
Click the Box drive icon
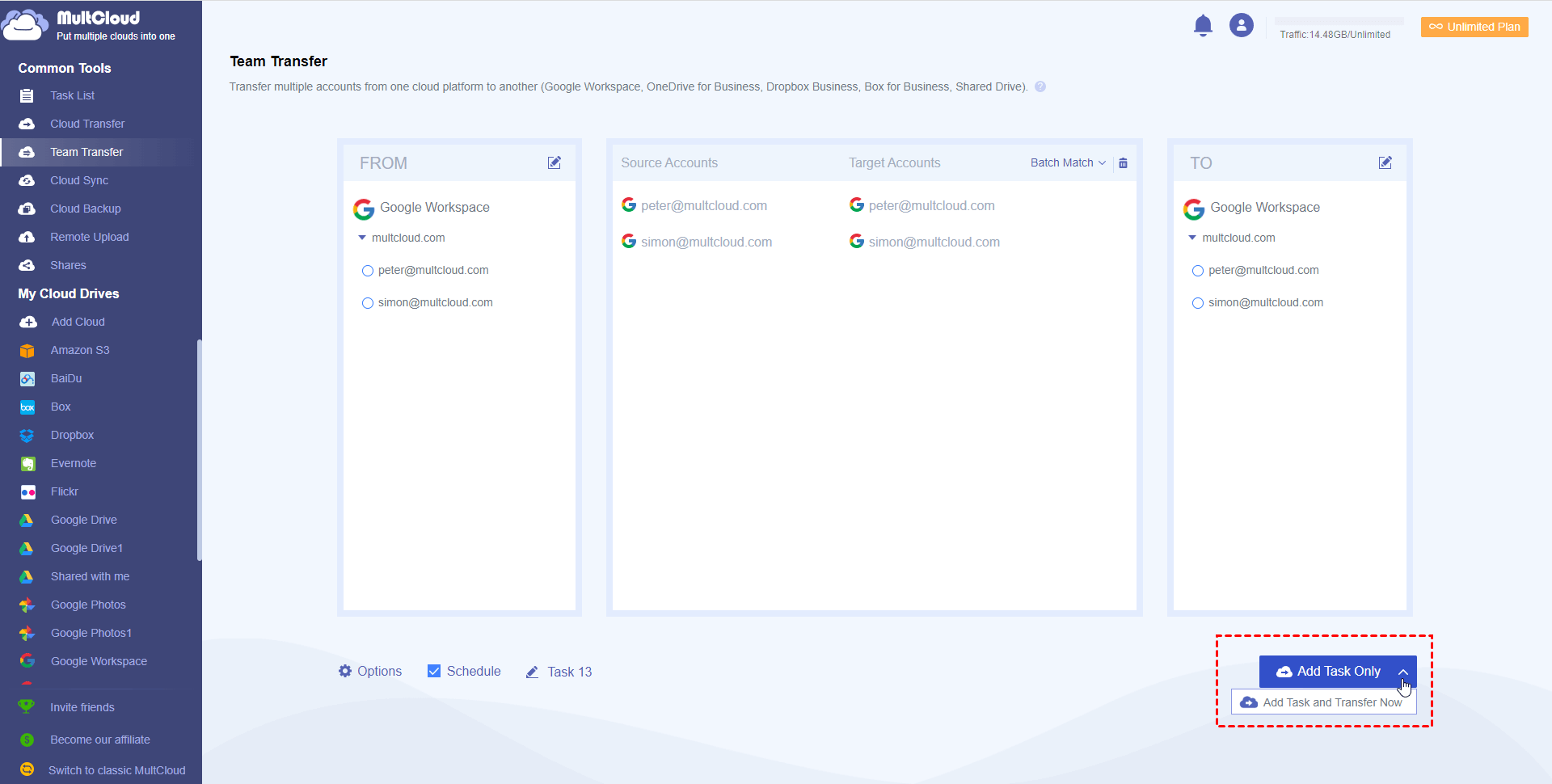click(x=27, y=407)
